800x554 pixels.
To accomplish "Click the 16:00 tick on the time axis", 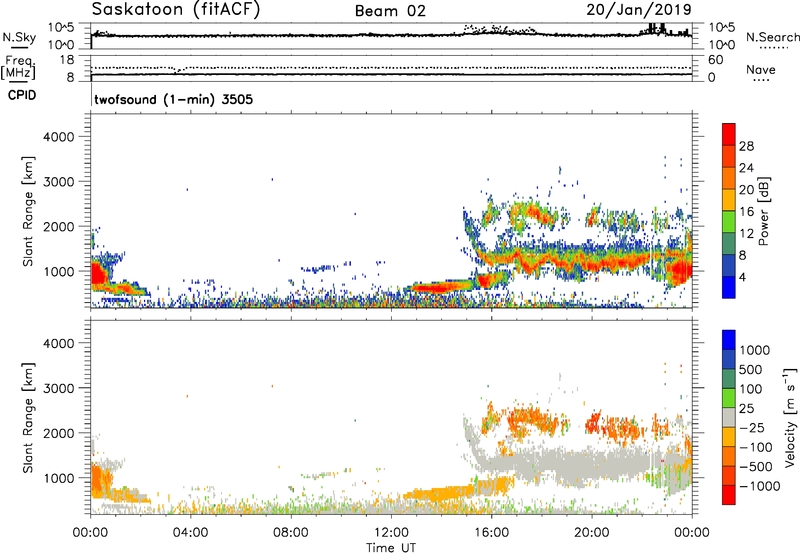I will pyautogui.click(x=491, y=533).
